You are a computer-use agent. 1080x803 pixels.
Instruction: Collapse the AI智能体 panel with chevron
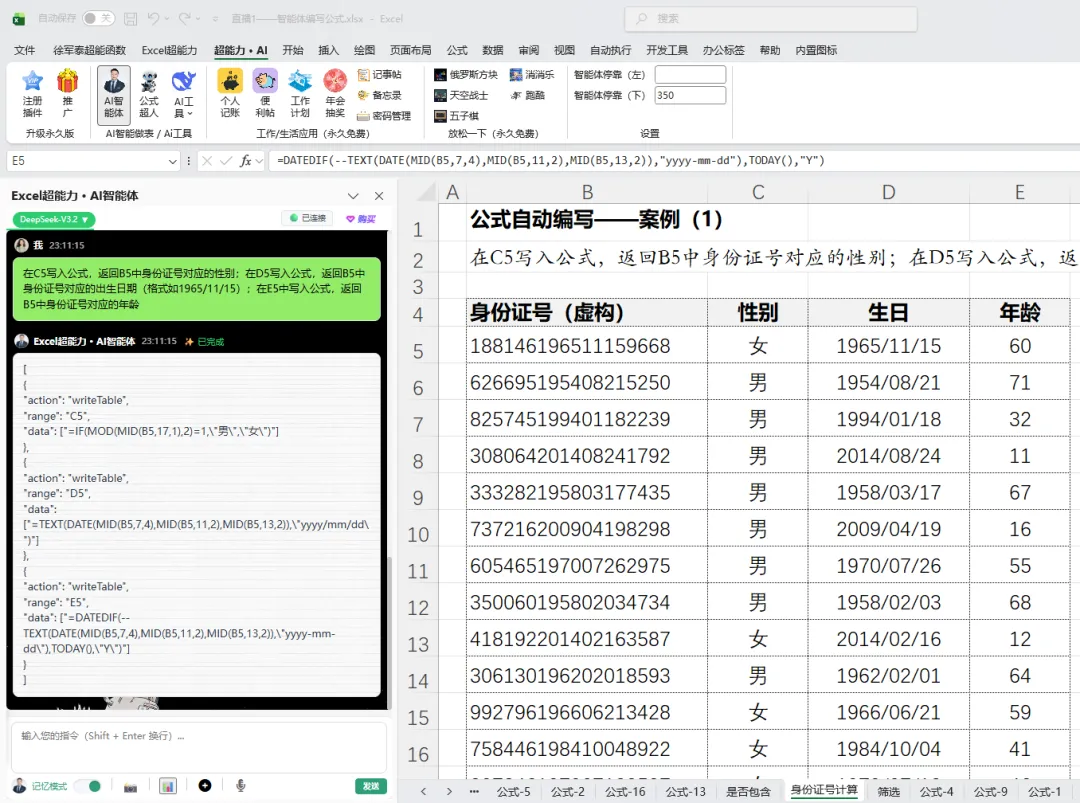(353, 196)
